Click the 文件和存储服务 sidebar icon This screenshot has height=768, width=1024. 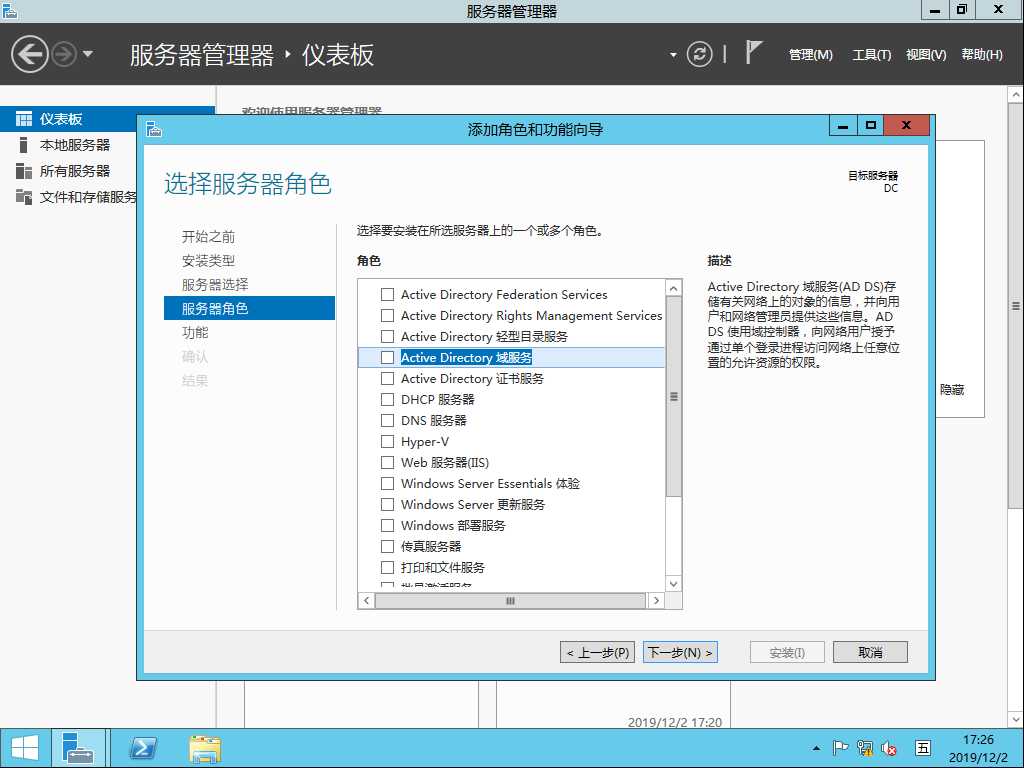point(24,197)
